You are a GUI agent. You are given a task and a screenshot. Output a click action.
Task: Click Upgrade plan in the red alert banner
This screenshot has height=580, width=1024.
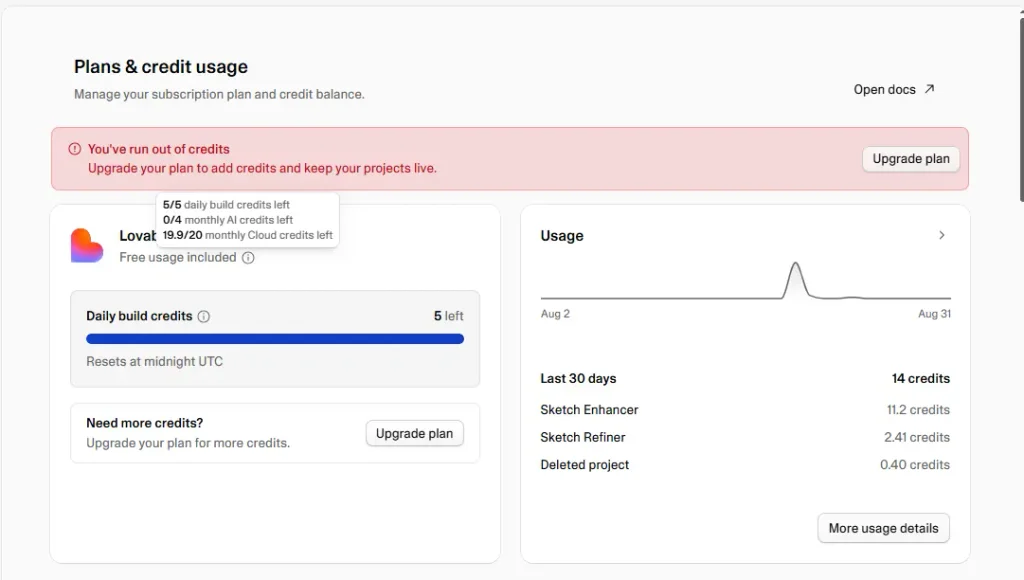click(x=911, y=159)
